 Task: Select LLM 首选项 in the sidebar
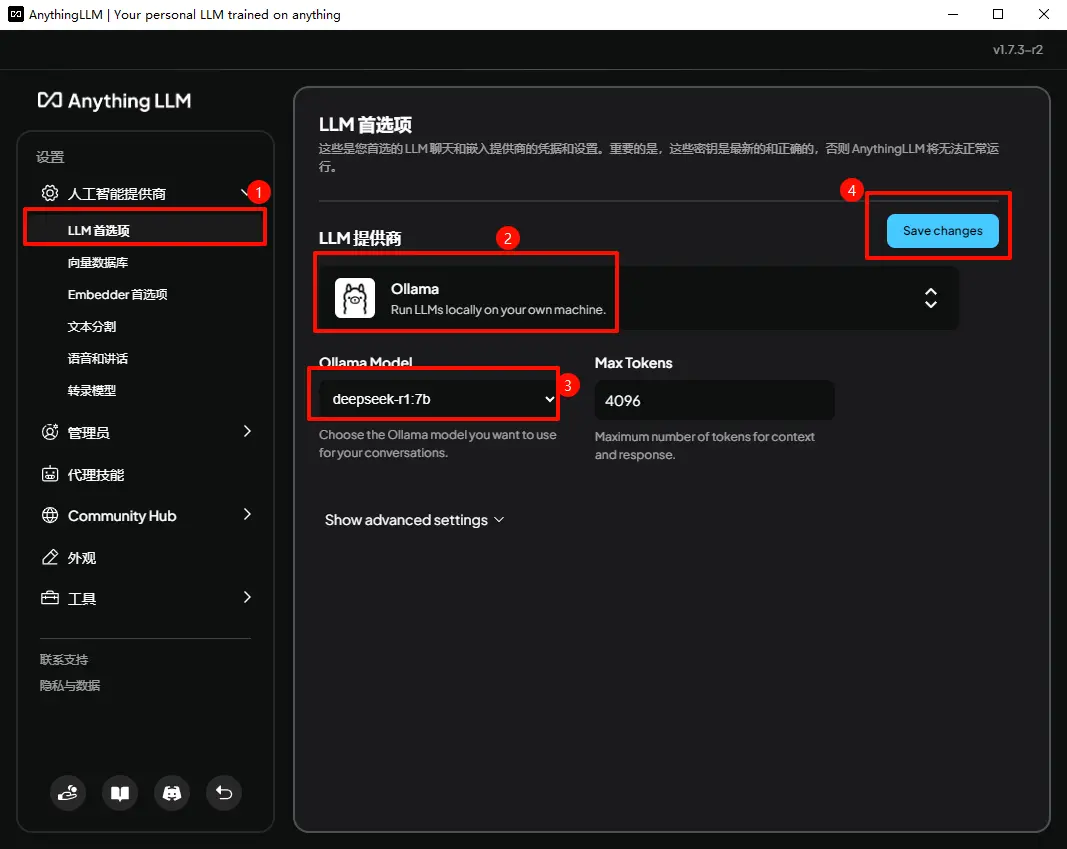[x=145, y=230]
